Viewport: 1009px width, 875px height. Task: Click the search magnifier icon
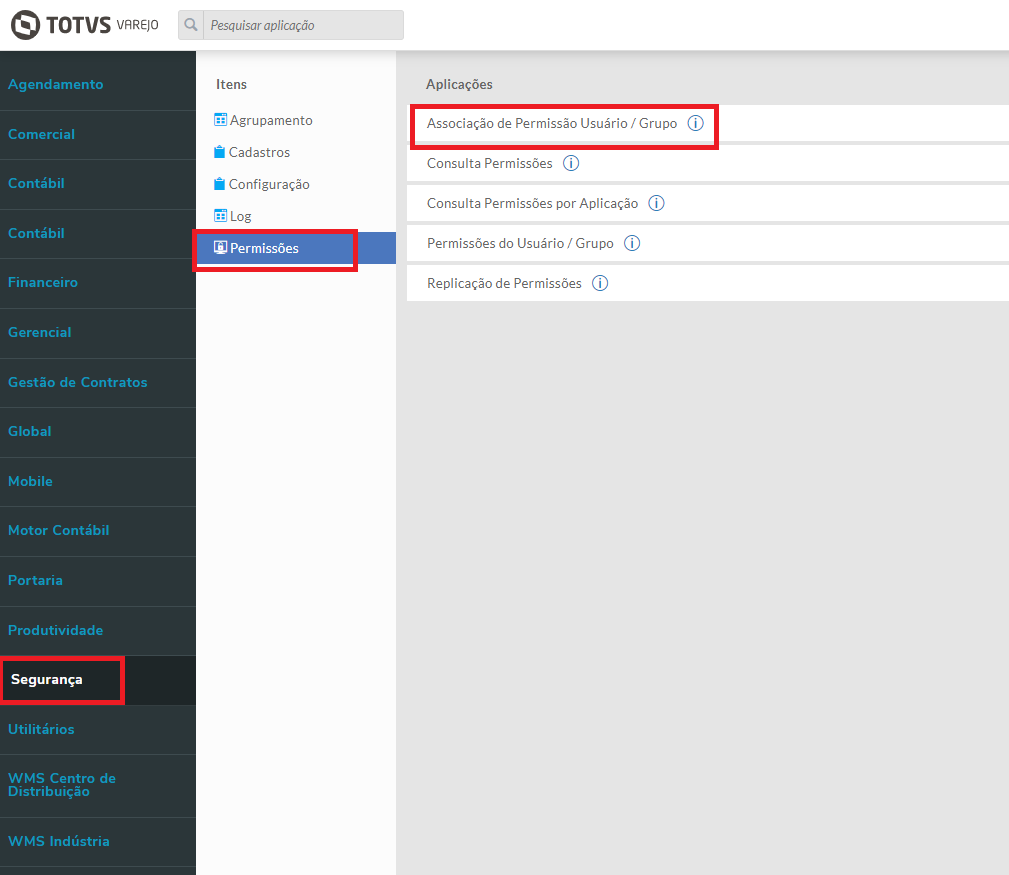tap(191, 25)
